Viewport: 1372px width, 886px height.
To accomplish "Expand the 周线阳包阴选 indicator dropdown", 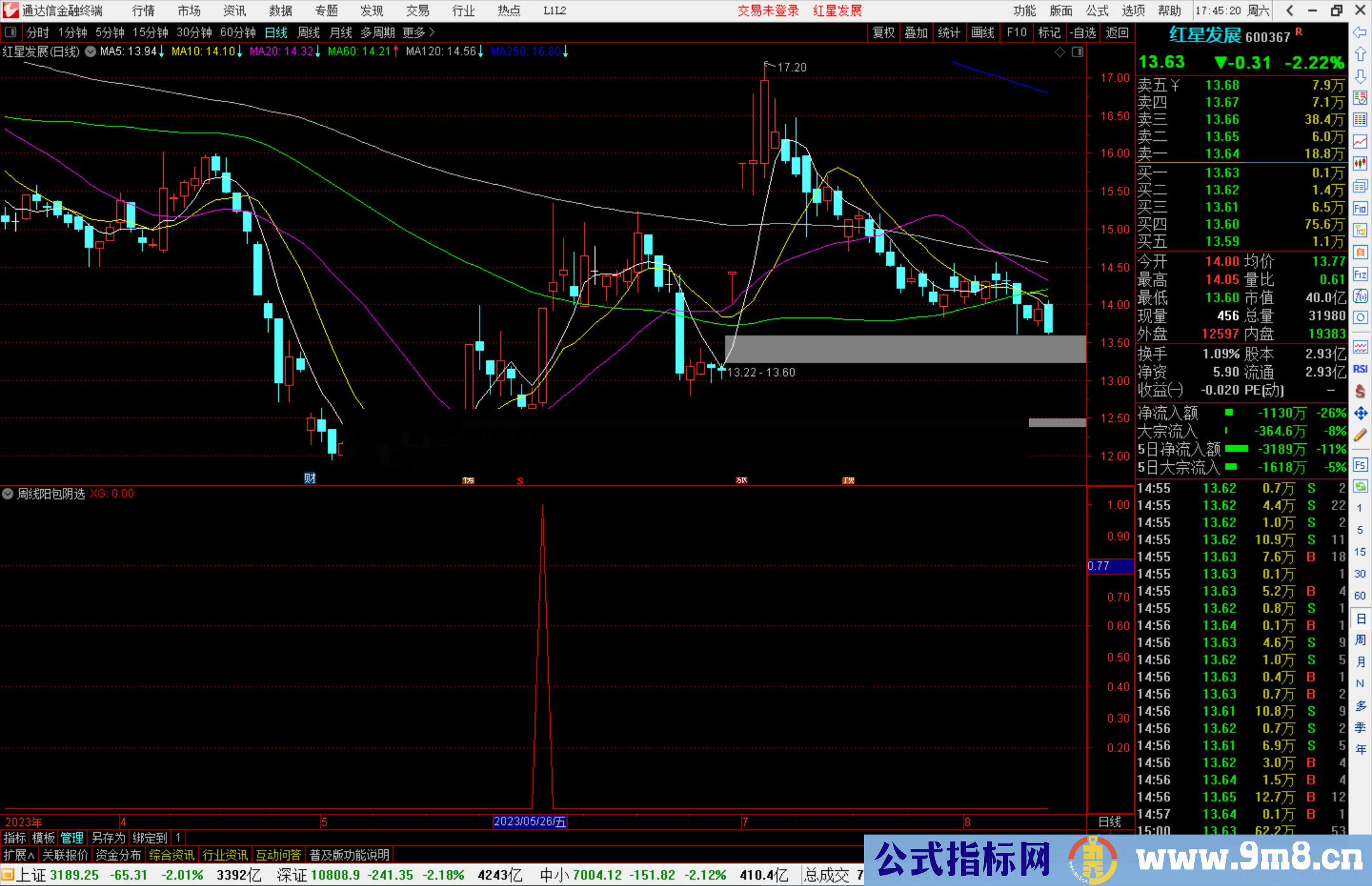I will tap(8, 493).
